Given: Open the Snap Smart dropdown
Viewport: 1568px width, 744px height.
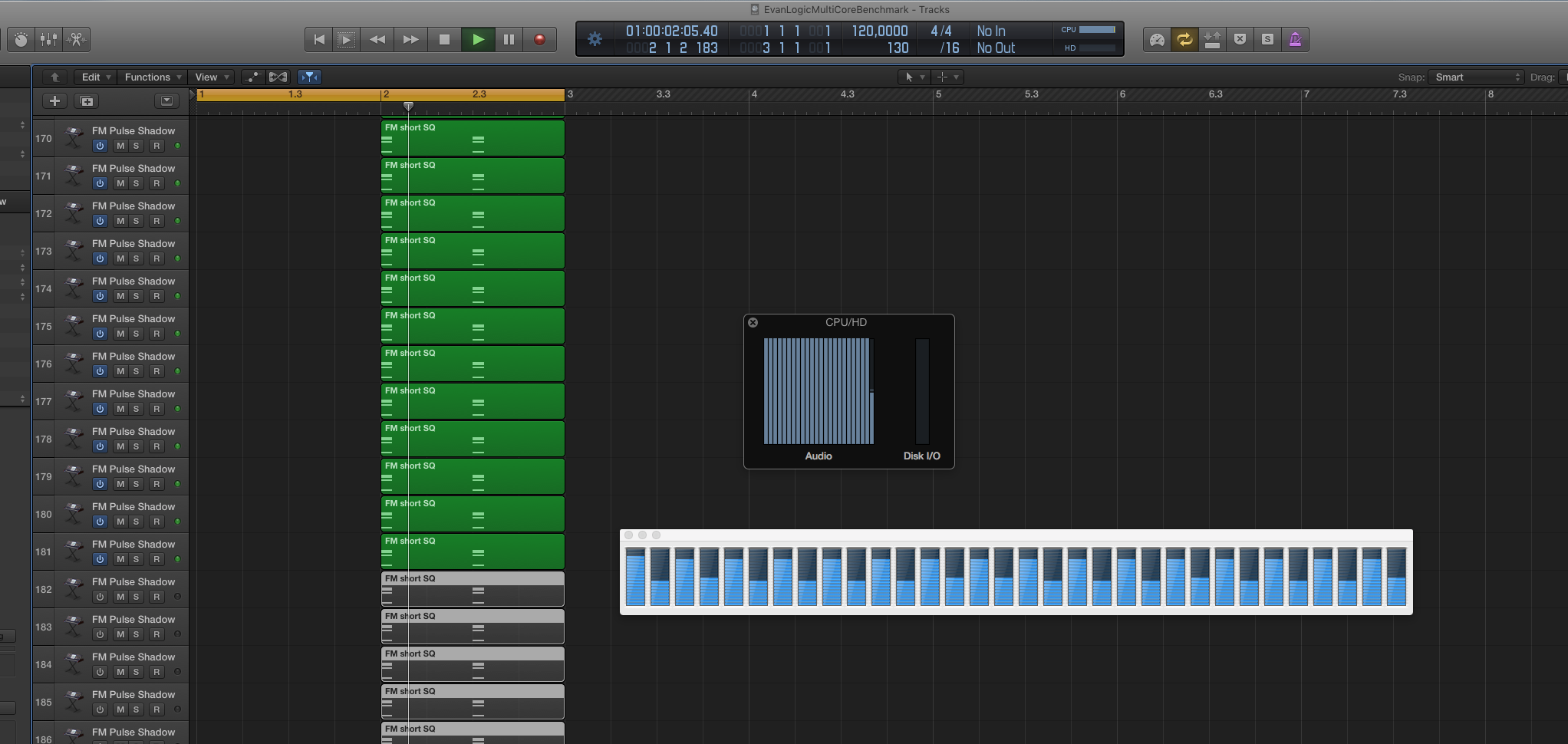Looking at the screenshot, I should (x=1476, y=77).
